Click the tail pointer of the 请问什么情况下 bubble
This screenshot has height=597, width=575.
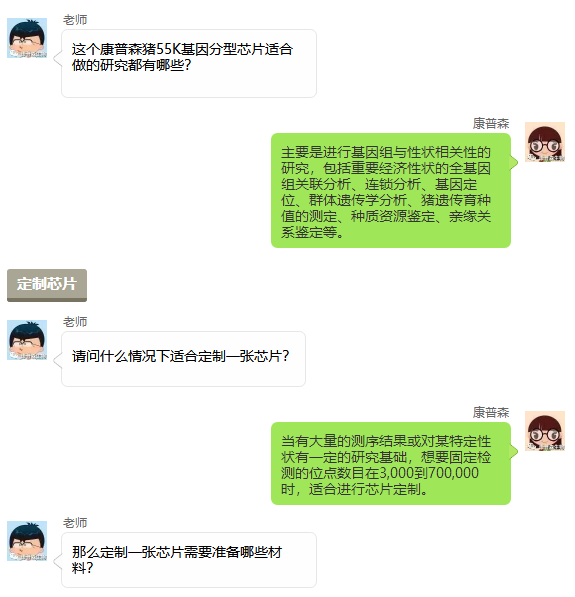coord(58,361)
